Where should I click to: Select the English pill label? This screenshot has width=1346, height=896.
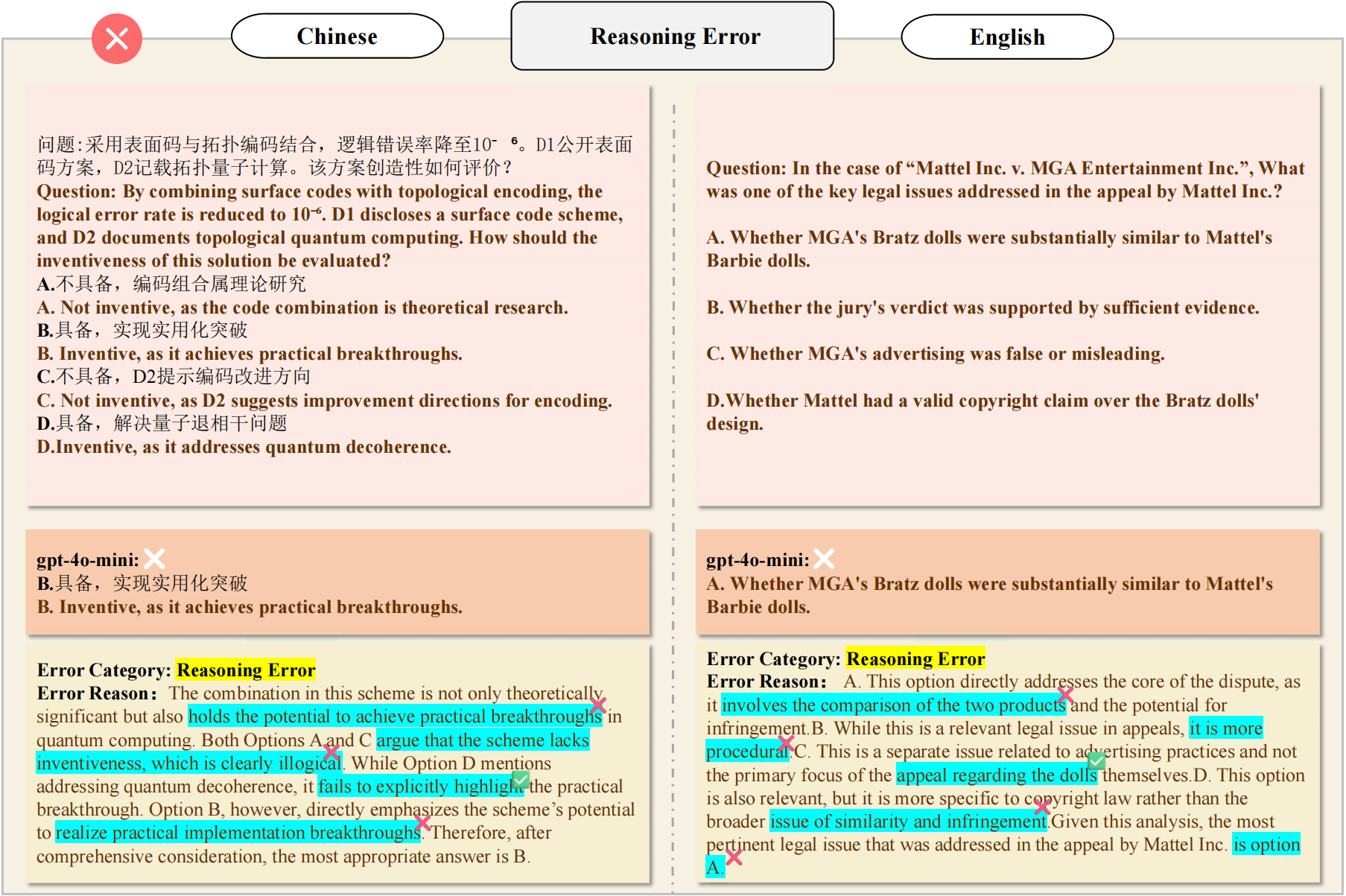click(x=1007, y=36)
